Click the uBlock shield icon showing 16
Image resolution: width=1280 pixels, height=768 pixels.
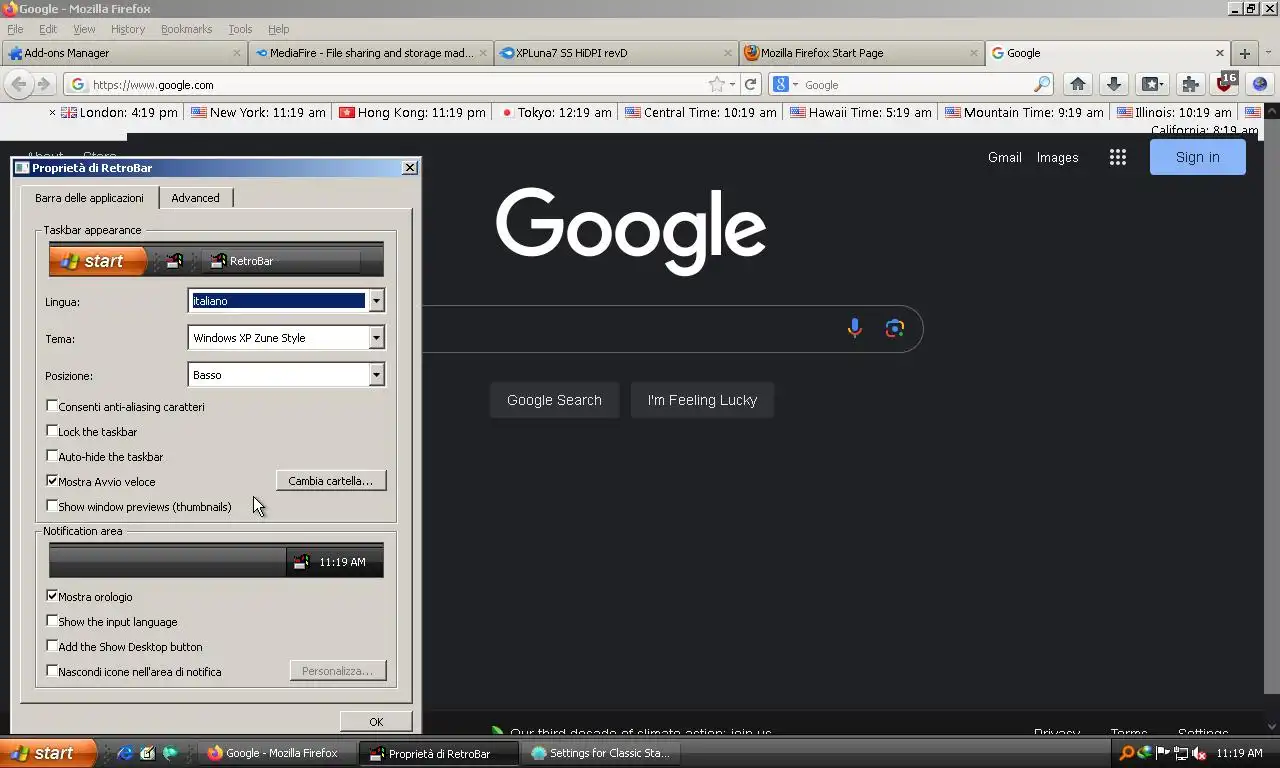[x=1225, y=84]
